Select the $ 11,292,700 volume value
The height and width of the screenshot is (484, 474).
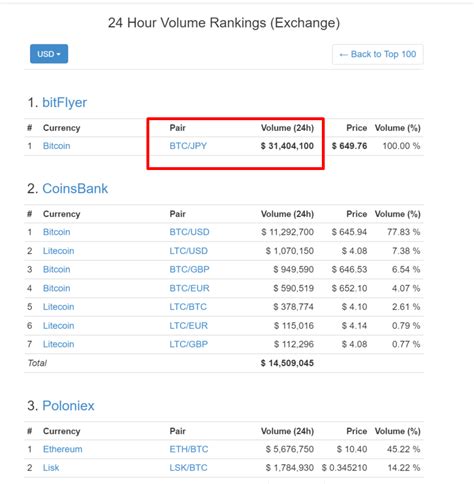click(x=287, y=232)
